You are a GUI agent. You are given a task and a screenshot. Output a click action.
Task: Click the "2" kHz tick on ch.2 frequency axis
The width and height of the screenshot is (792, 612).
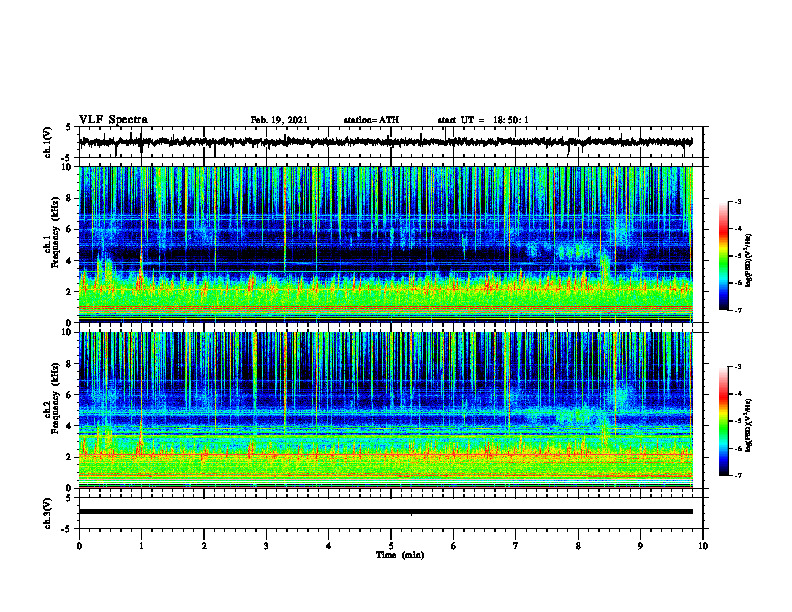point(70,457)
